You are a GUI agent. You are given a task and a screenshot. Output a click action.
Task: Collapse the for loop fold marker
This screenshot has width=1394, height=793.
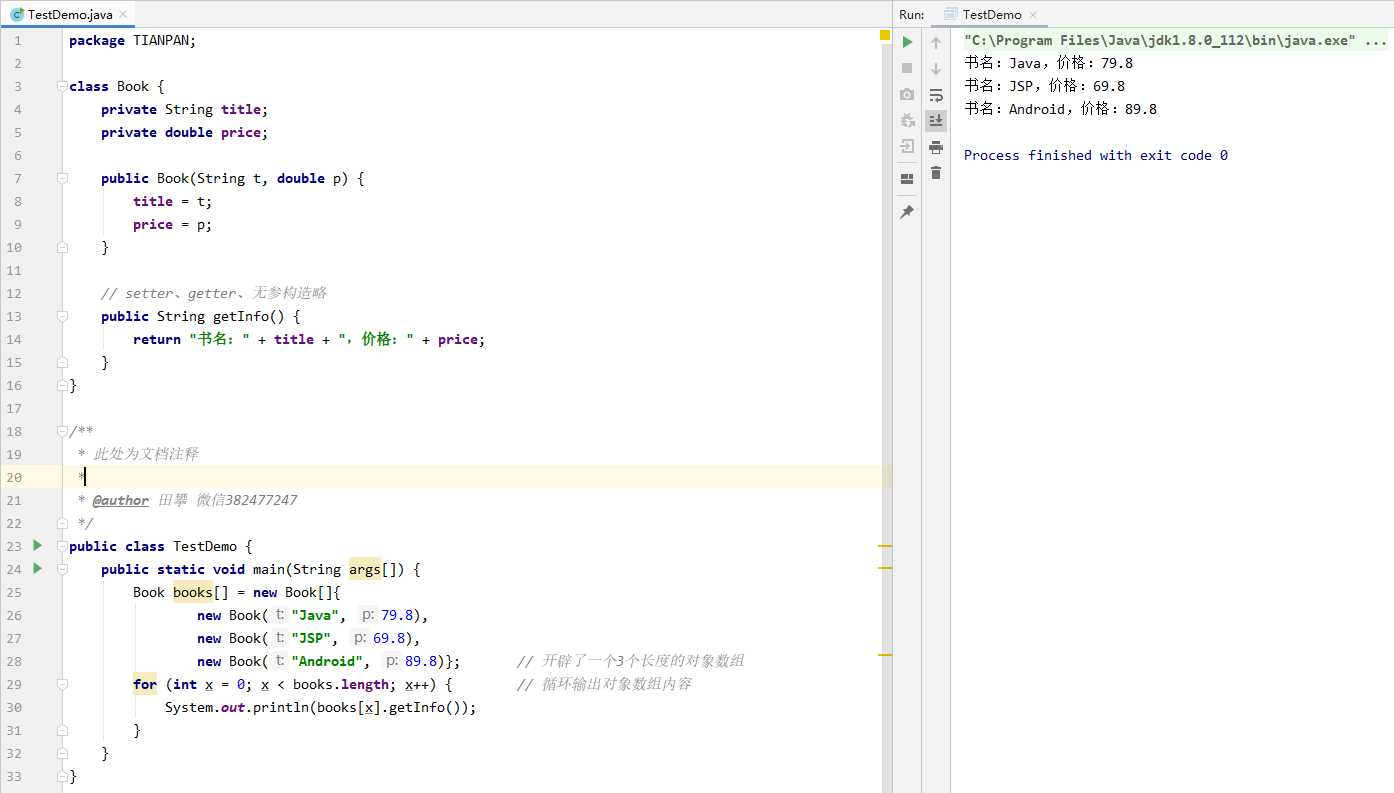[x=62, y=684]
